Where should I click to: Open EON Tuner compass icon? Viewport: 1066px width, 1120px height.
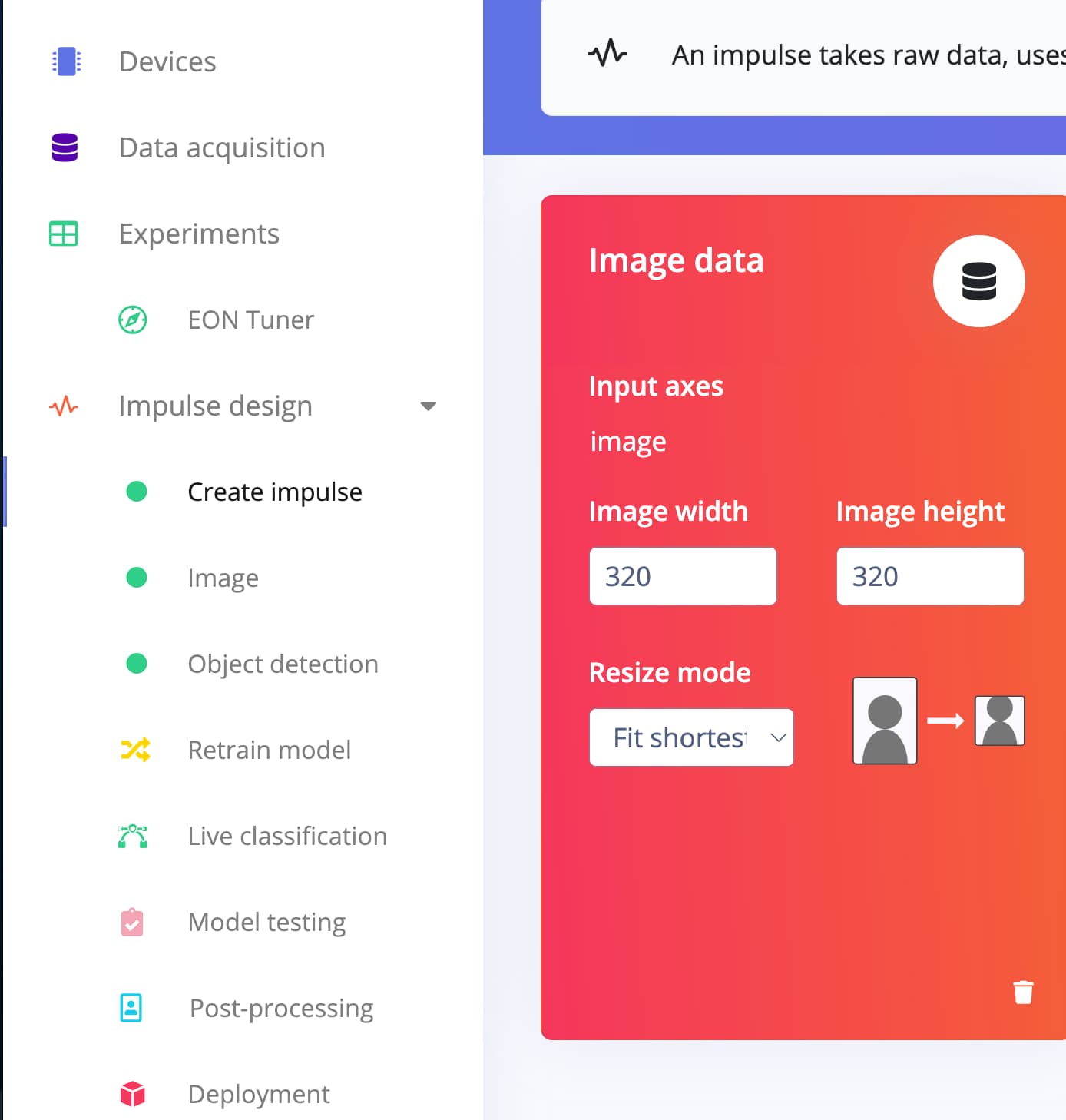[x=132, y=320]
